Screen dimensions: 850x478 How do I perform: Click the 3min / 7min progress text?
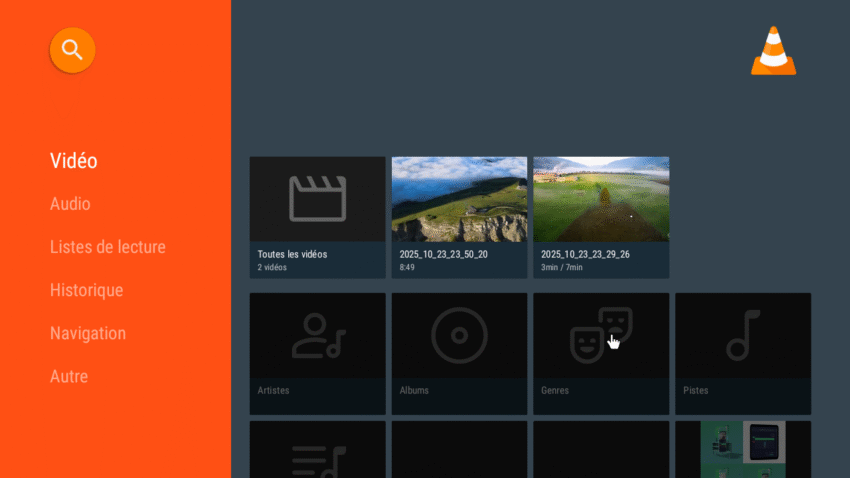click(563, 268)
